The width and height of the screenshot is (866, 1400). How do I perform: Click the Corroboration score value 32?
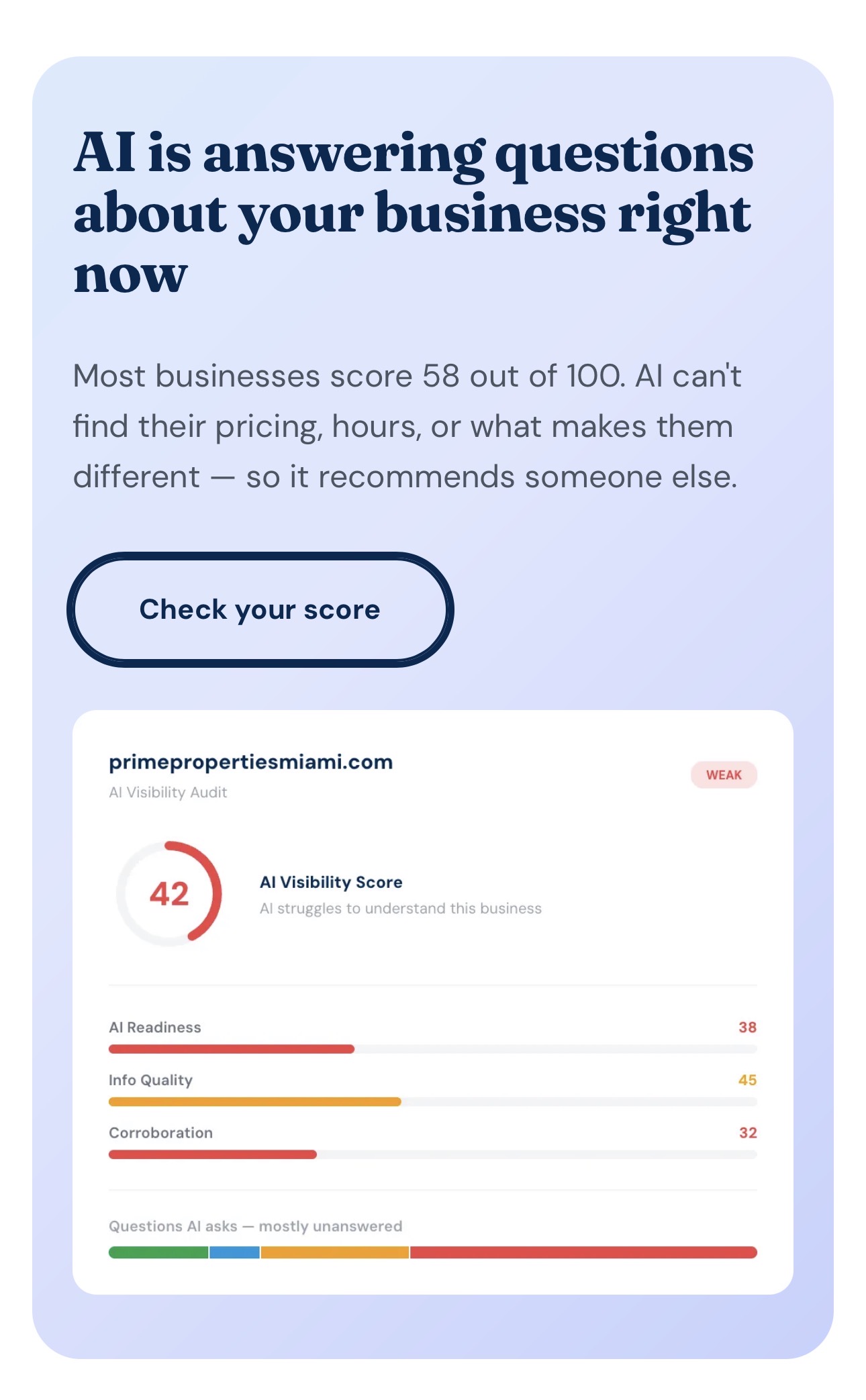pos(748,1133)
